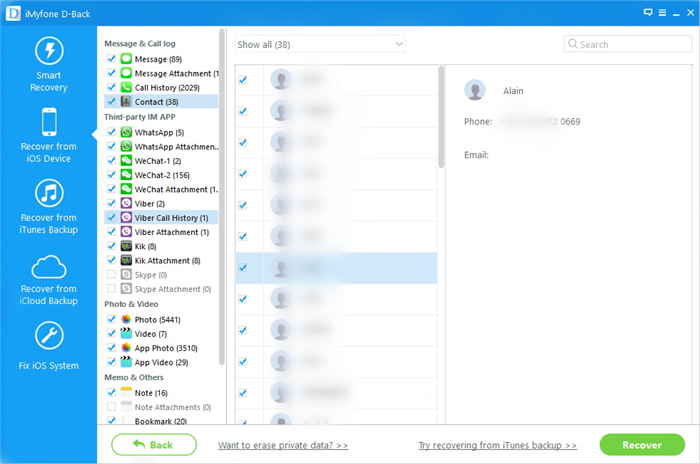Click the phone number ending 0669
The image size is (700, 464).
point(541,121)
